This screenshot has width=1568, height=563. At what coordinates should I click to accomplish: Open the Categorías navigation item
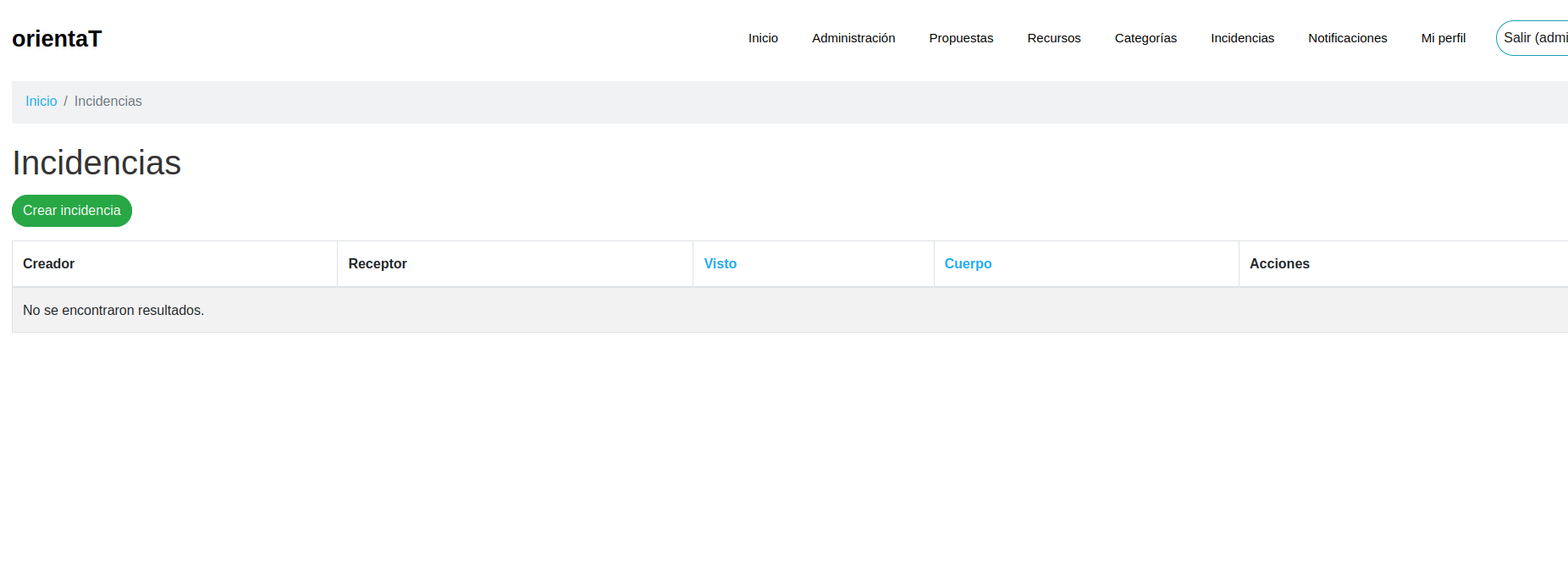click(x=1145, y=38)
